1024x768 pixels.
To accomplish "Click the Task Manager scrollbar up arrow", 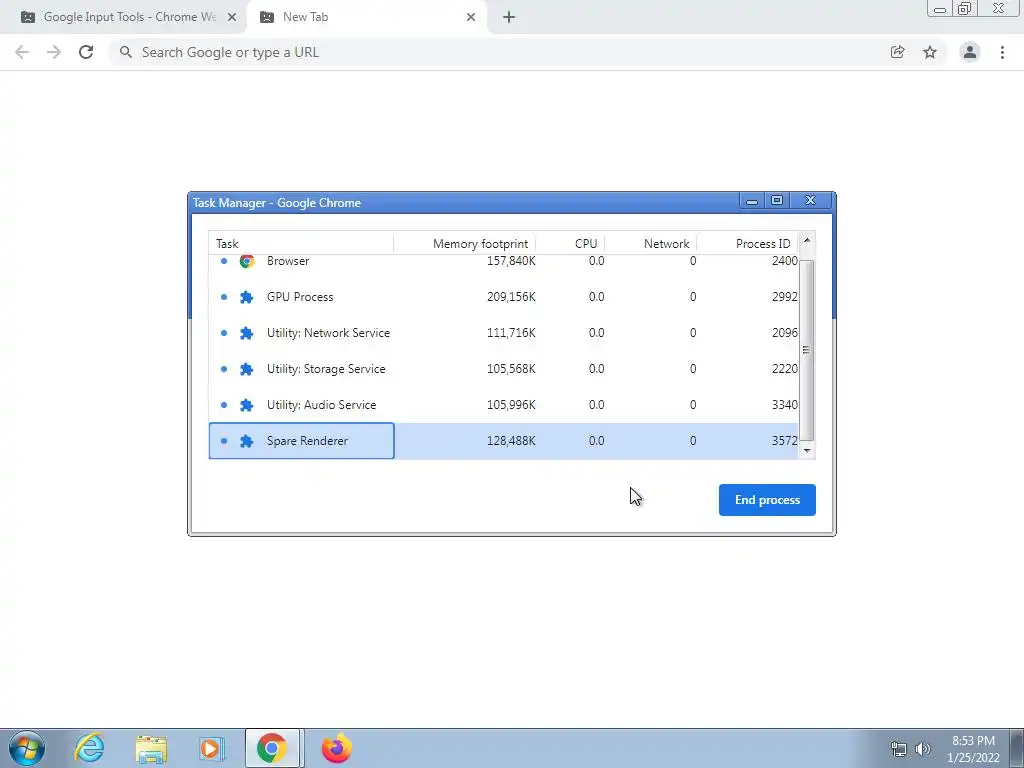I will [x=807, y=240].
